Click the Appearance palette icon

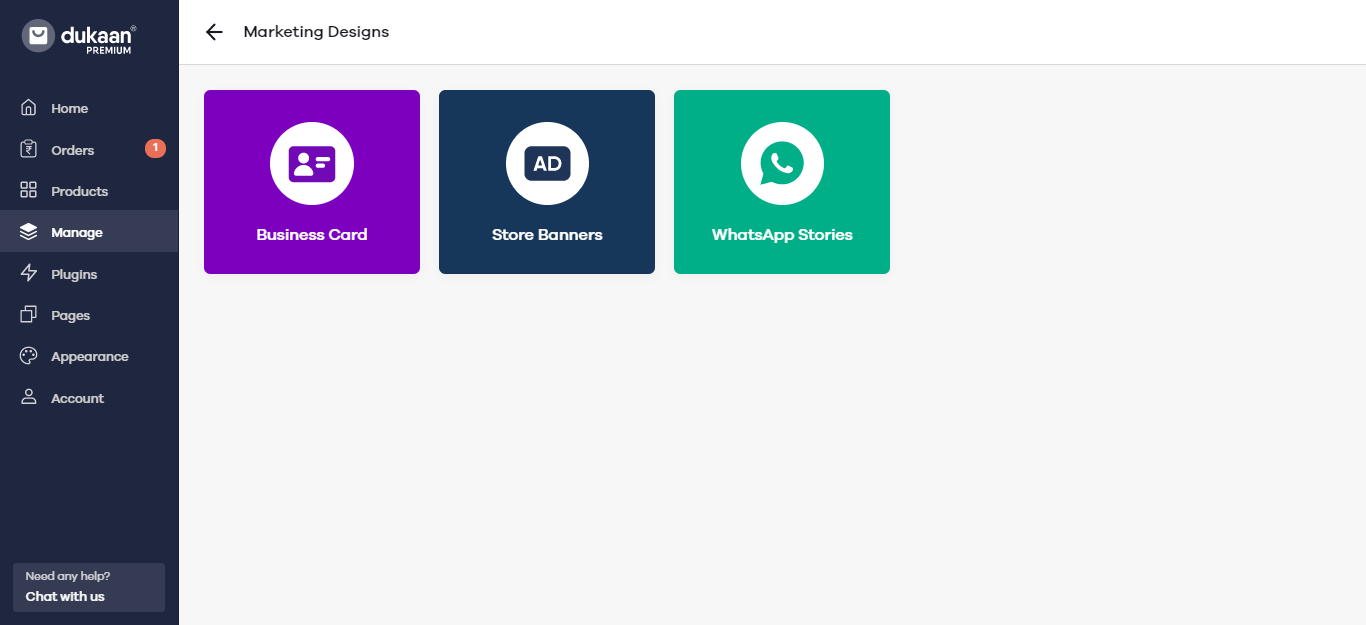click(29, 356)
